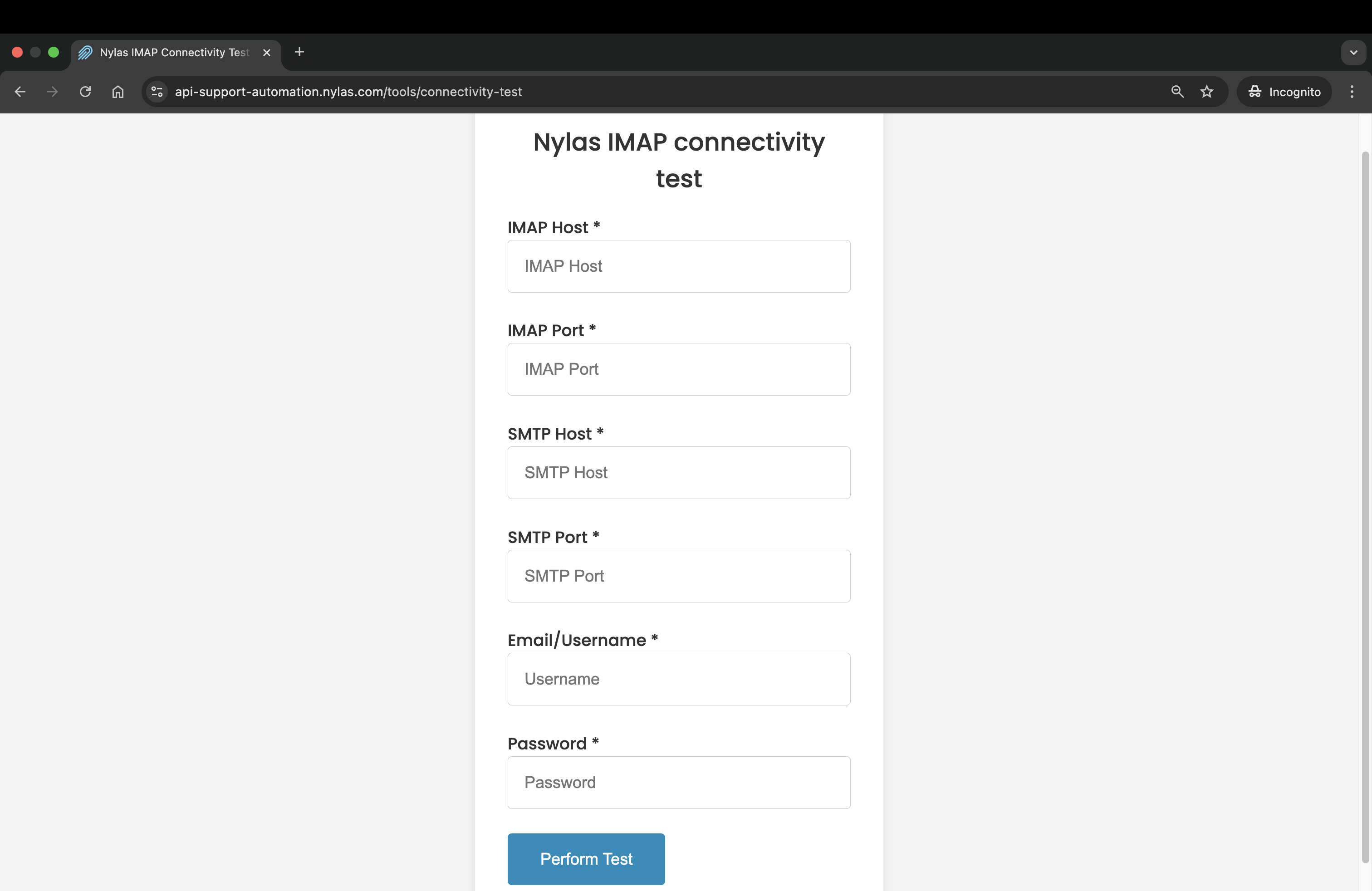The height and width of the screenshot is (891, 1372).
Task: Select the Nylas IMAP Connectivity Test tab
Action: click(x=176, y=53)
